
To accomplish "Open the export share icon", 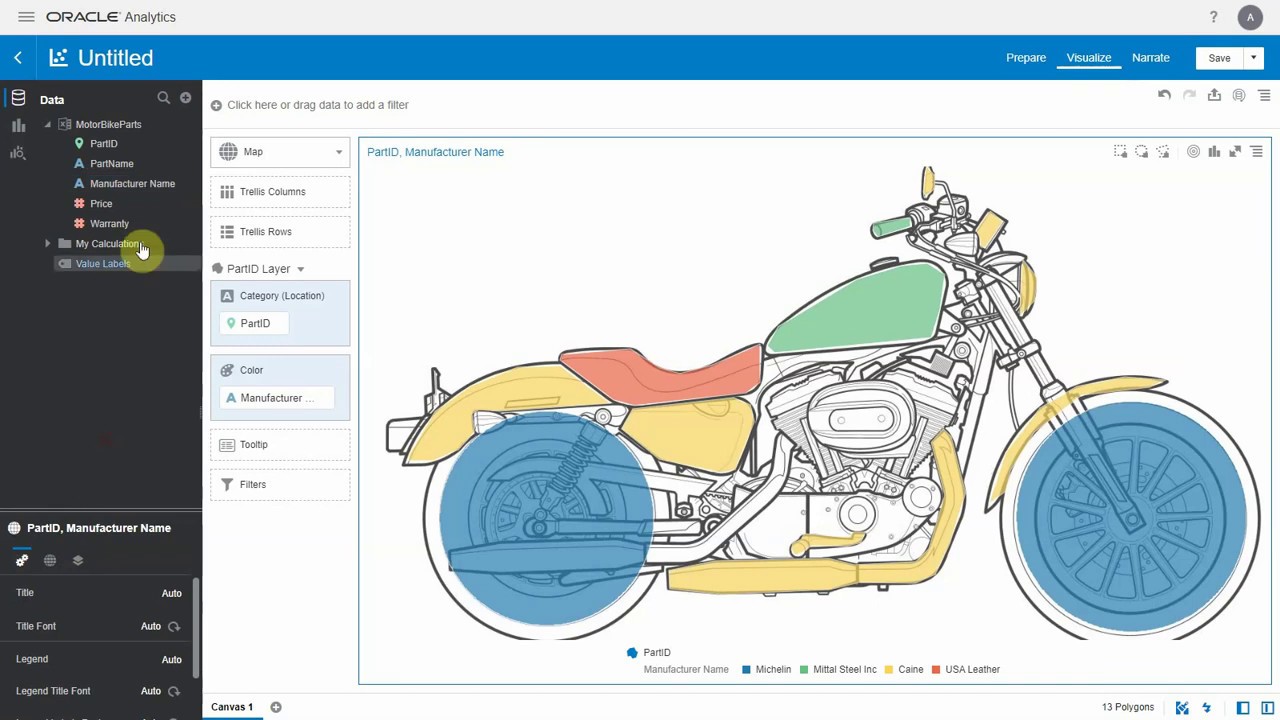I will point(1214,95).
